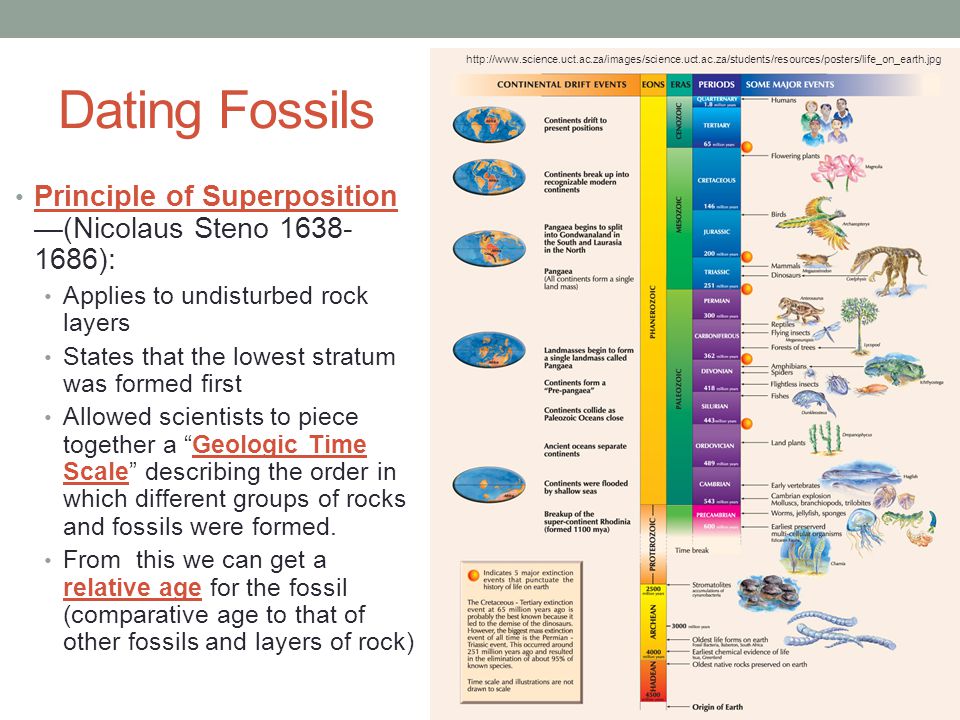Click the Pangaea-splitting globe image
This screenshot has height=720, width=960.
click(489, 248)
